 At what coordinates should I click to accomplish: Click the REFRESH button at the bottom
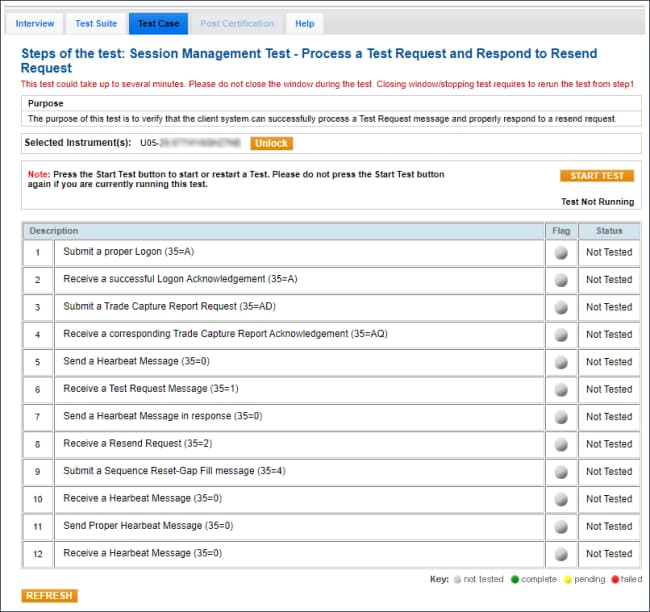point(49,596)
